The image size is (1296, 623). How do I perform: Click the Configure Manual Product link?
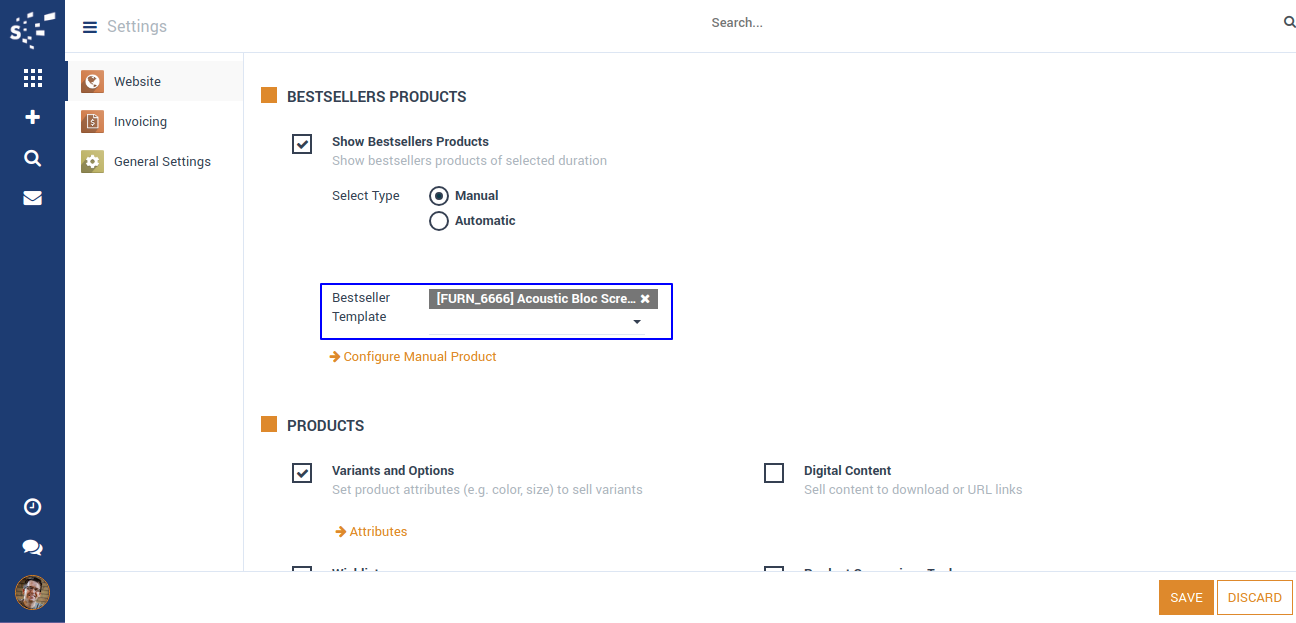coord(419,357)
